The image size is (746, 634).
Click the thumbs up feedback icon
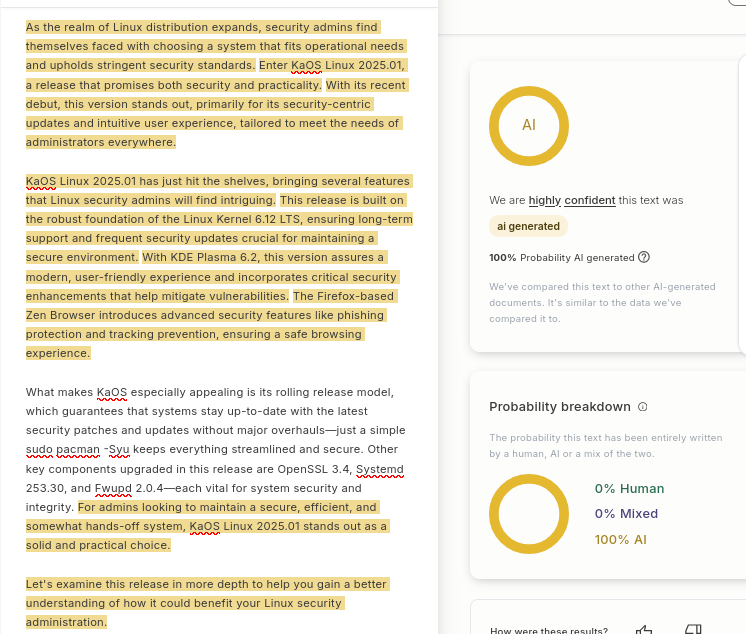pos(644,629)
